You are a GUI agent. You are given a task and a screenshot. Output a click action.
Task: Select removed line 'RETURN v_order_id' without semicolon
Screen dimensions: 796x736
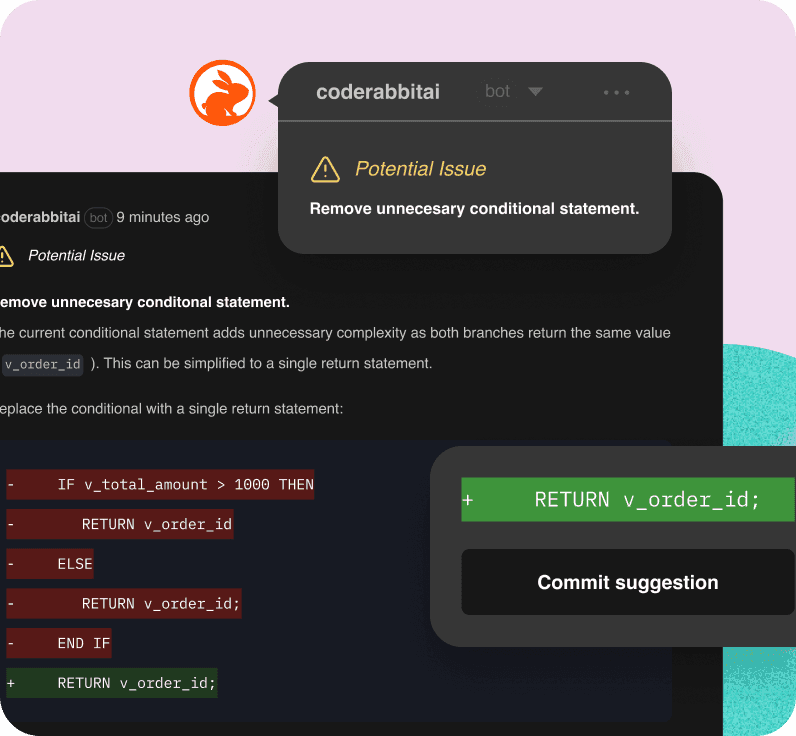[x=120, y=524]
